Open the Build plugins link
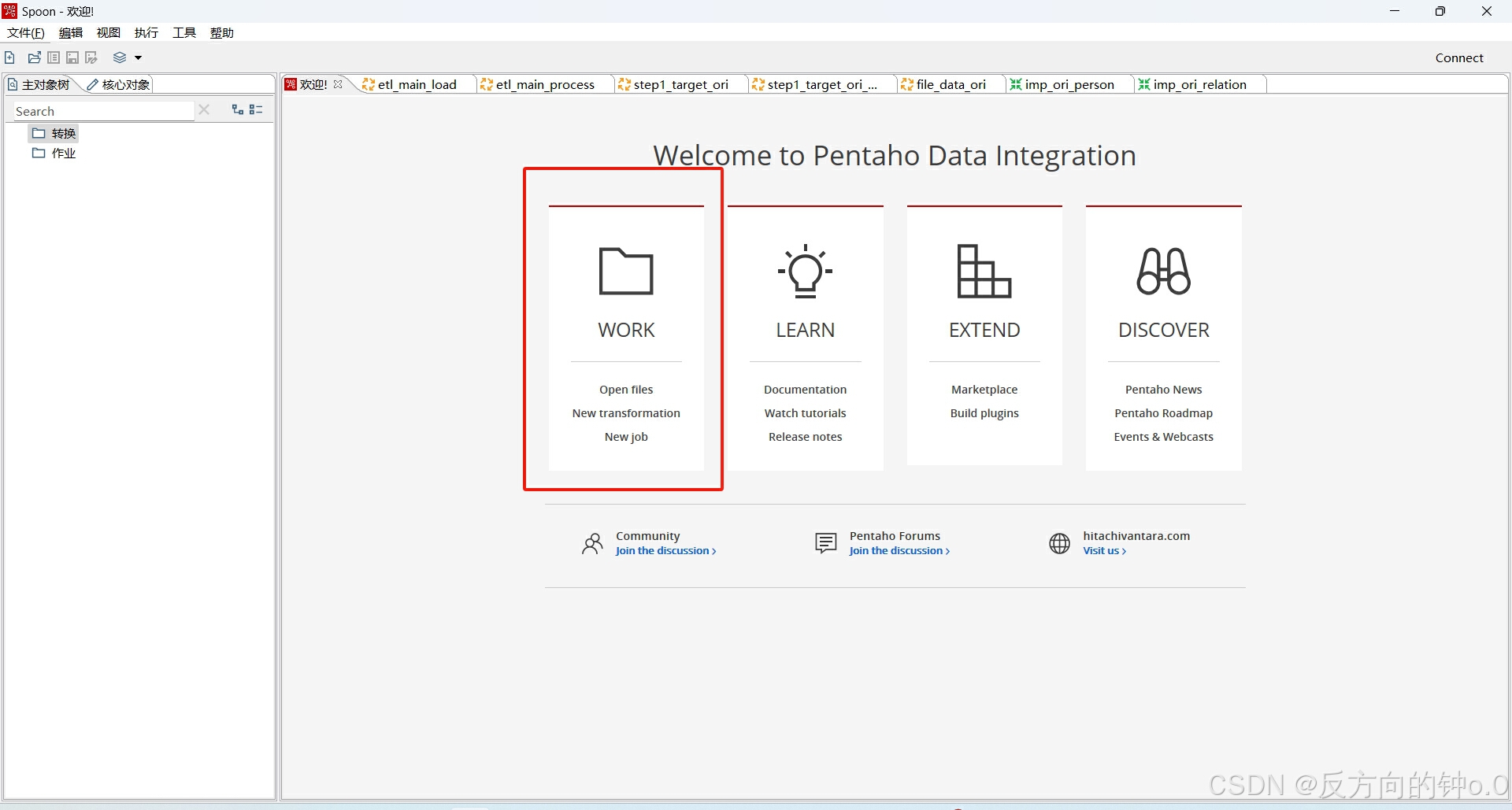 (x=984, y=413)
